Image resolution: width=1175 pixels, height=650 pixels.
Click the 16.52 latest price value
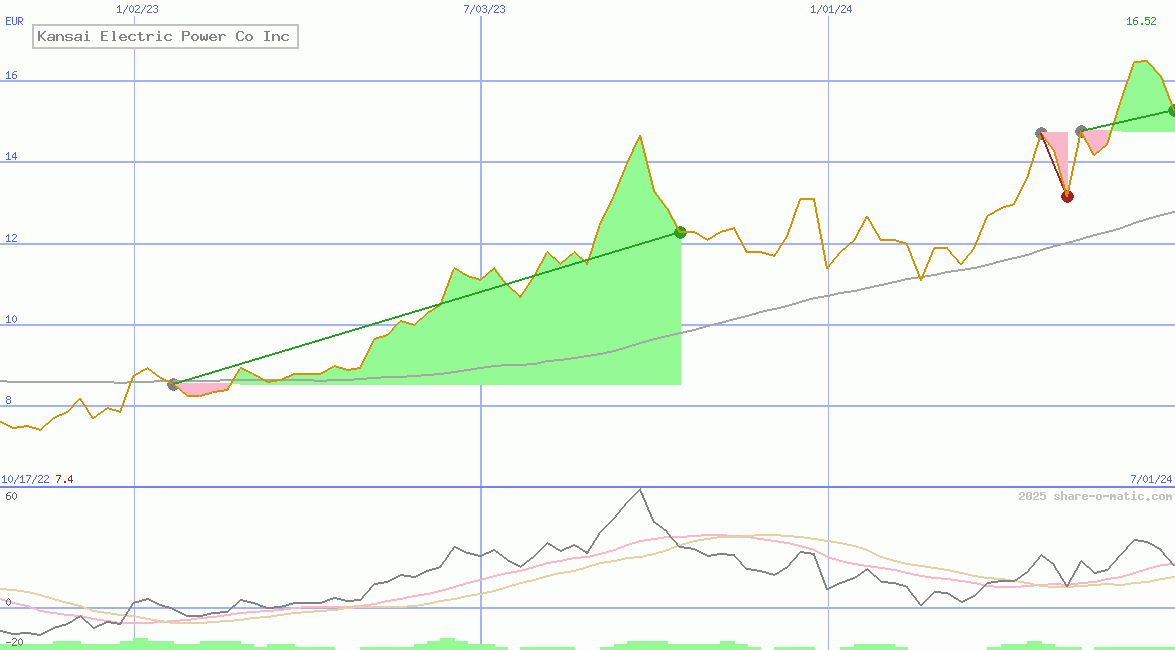[1141, 21]
